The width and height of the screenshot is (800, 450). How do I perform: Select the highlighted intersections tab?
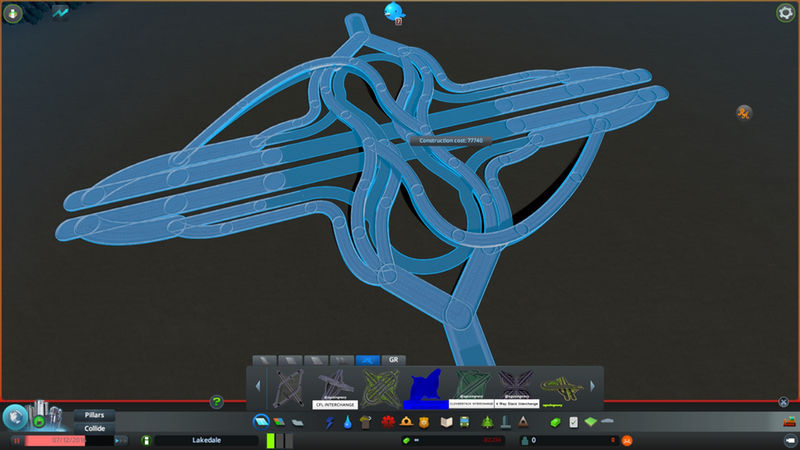(365, 358)
